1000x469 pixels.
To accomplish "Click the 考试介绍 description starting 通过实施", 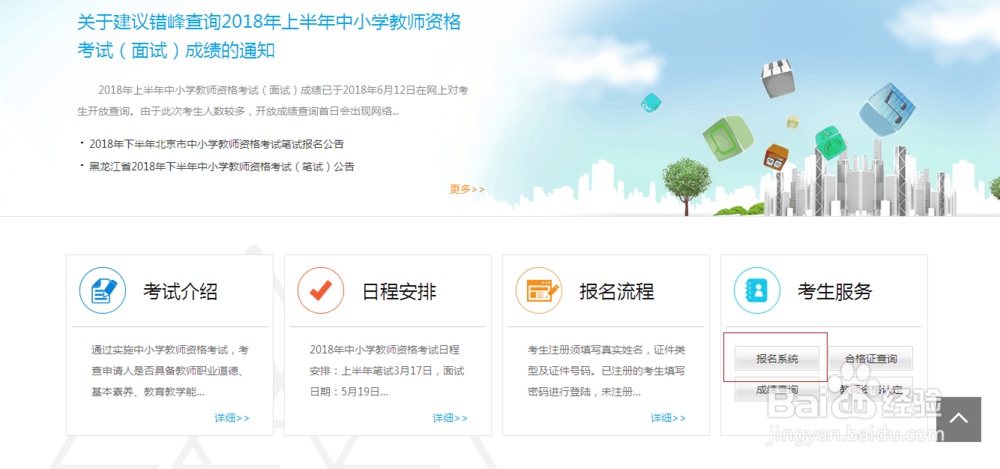I will (x=170, y=371).
